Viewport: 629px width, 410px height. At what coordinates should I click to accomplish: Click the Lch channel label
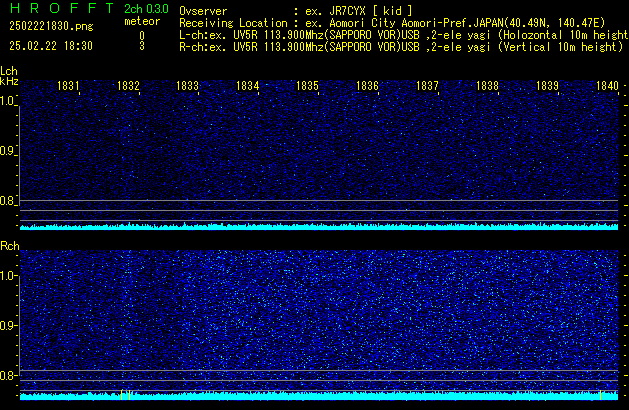(x=9, y=71)
